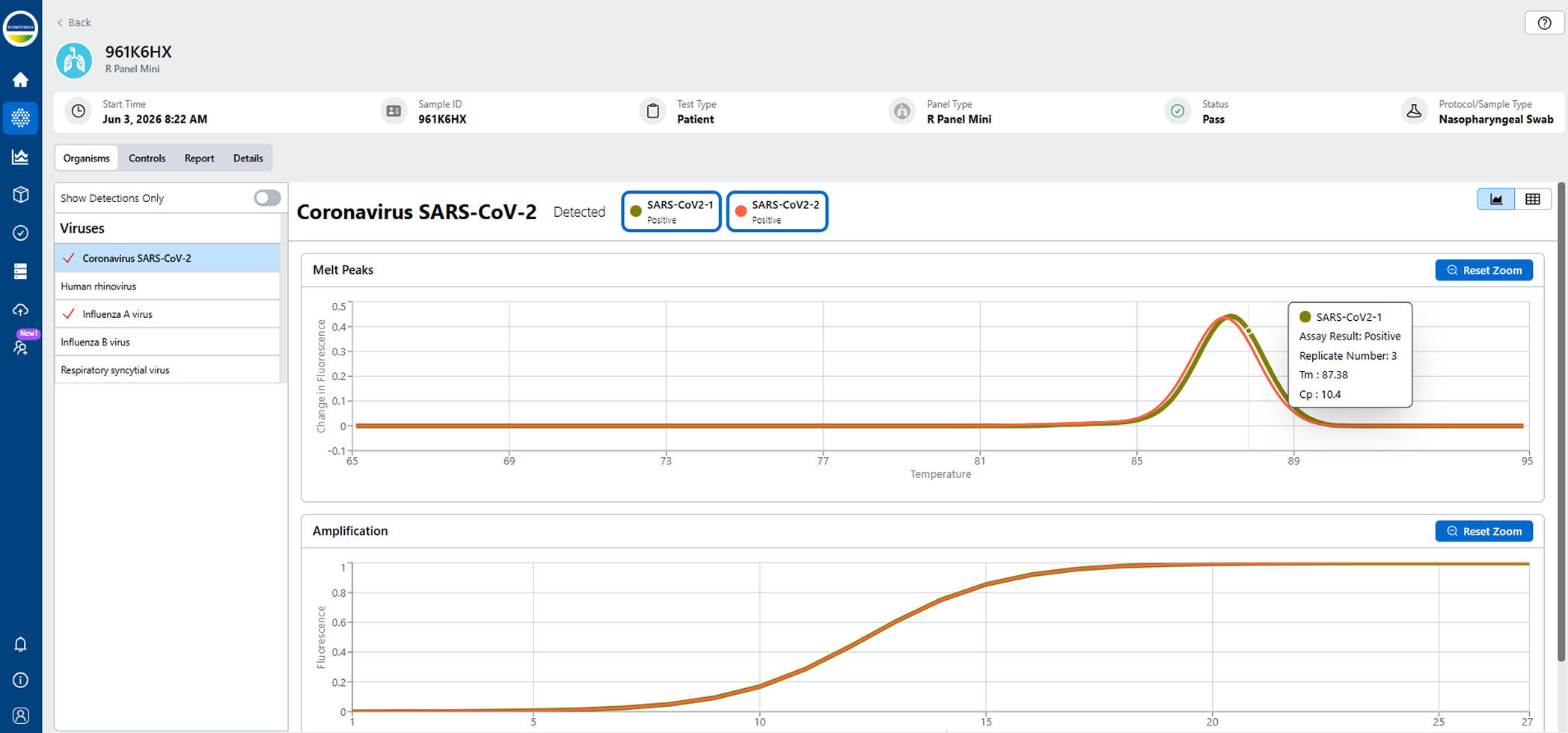Toggle Show Detections Only switch

click(x=267, y=197)
